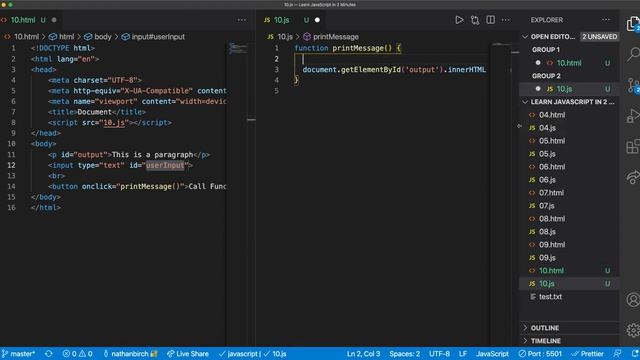Collapse the Learn JavaScript folder section
Image resolution: width=640 pixels, height=360 pixels.
click(x=569, y=102)
